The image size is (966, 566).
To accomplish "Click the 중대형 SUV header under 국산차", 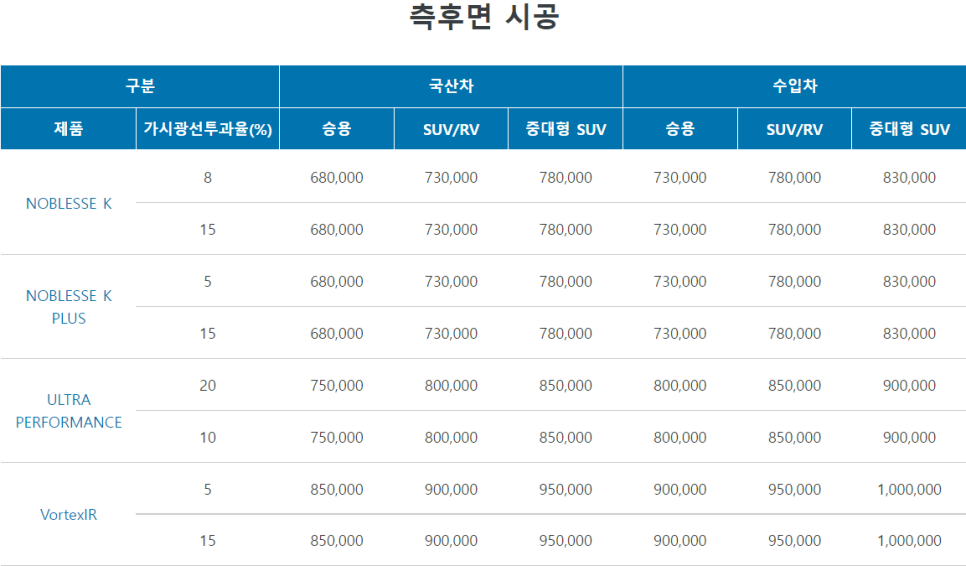I will click(x=566, y=129).
